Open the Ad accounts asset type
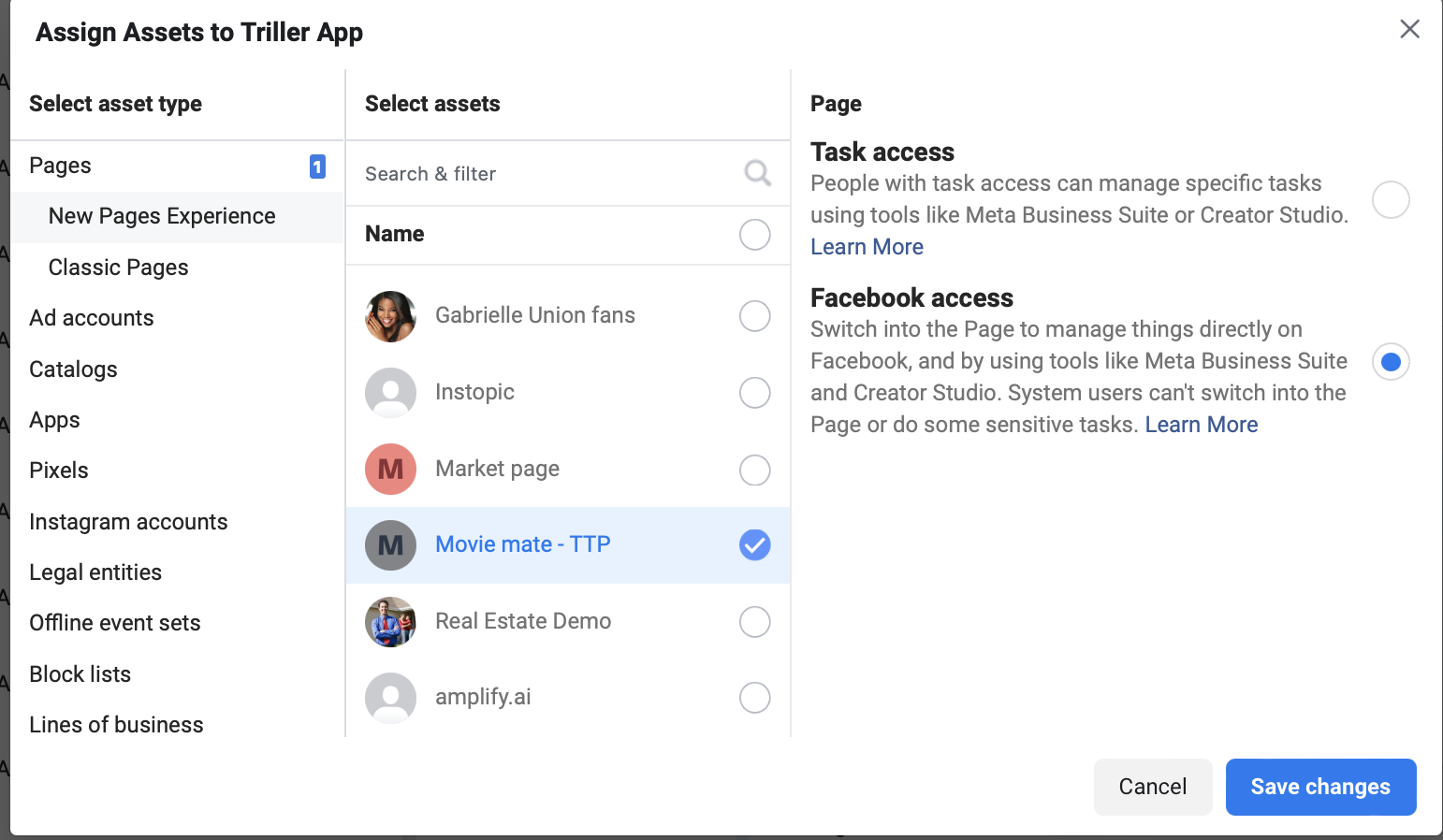1443x840 pixels. (92, 318)
